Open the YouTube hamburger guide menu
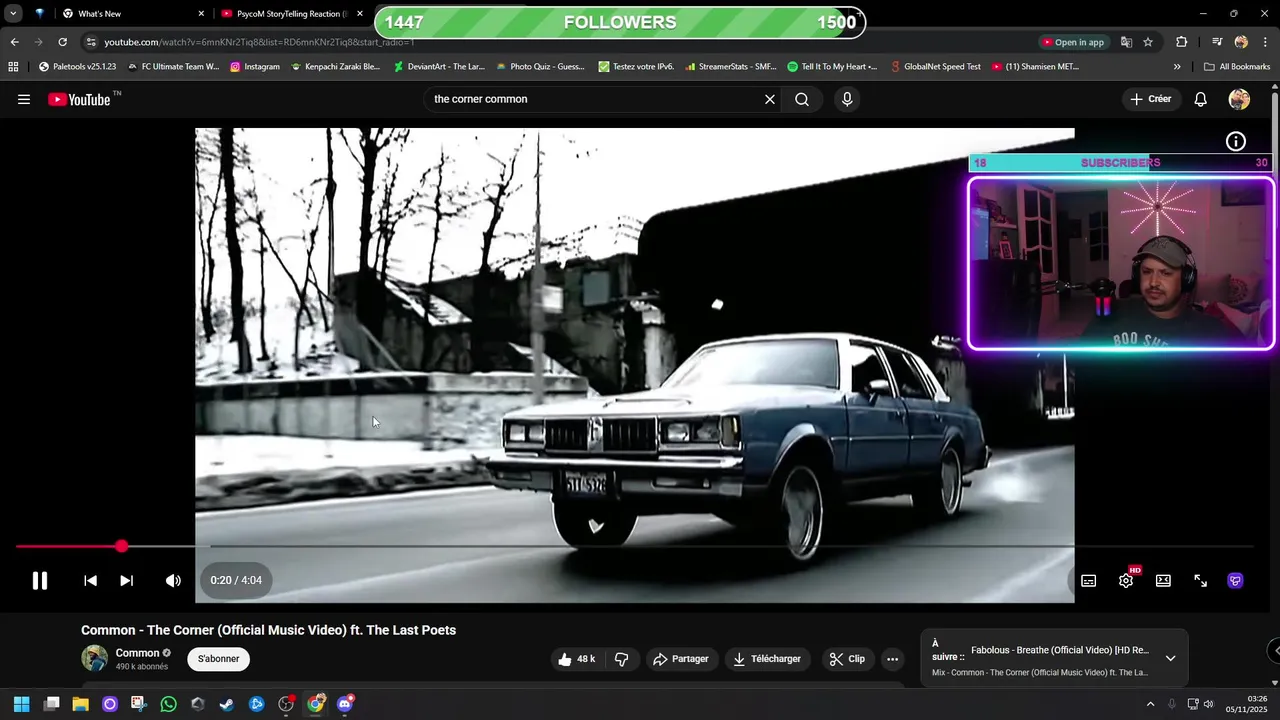 24,99
